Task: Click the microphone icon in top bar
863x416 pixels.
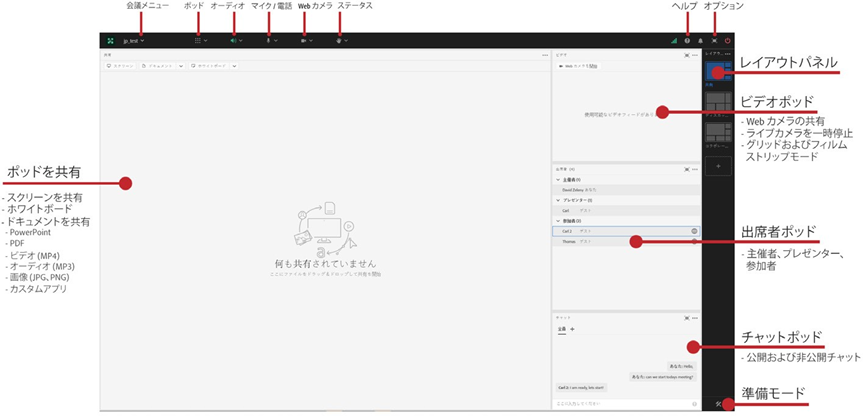Action: (x=268, y=41)
